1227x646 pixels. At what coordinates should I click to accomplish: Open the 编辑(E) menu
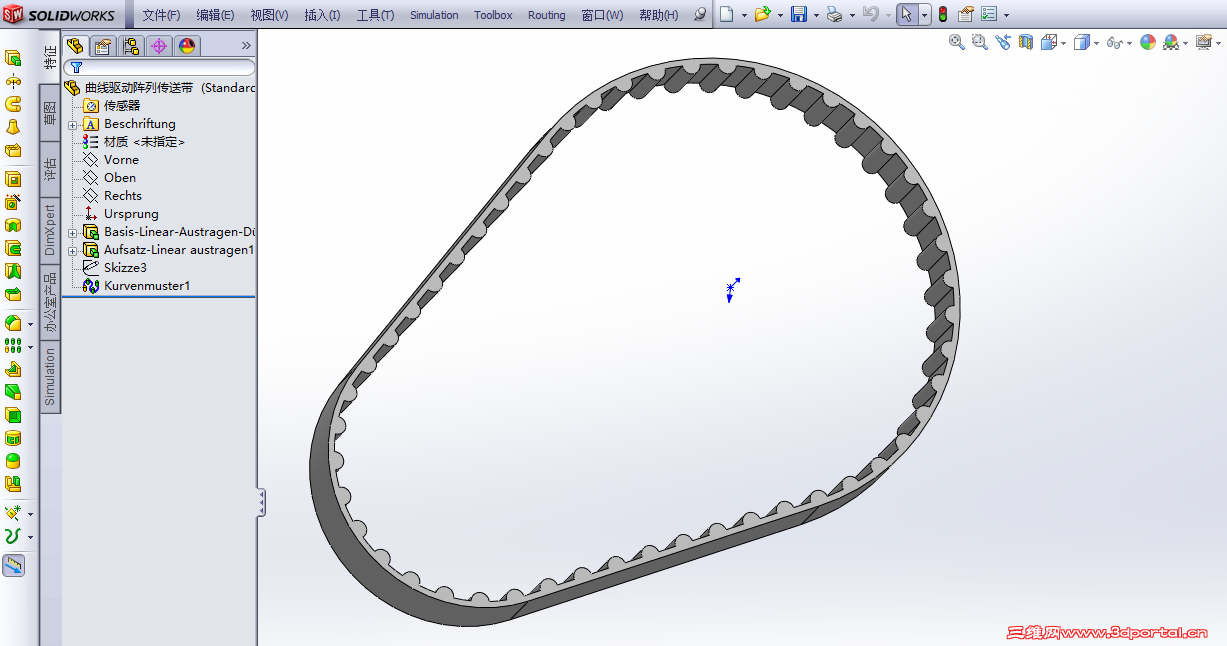(x=215, y=15)
